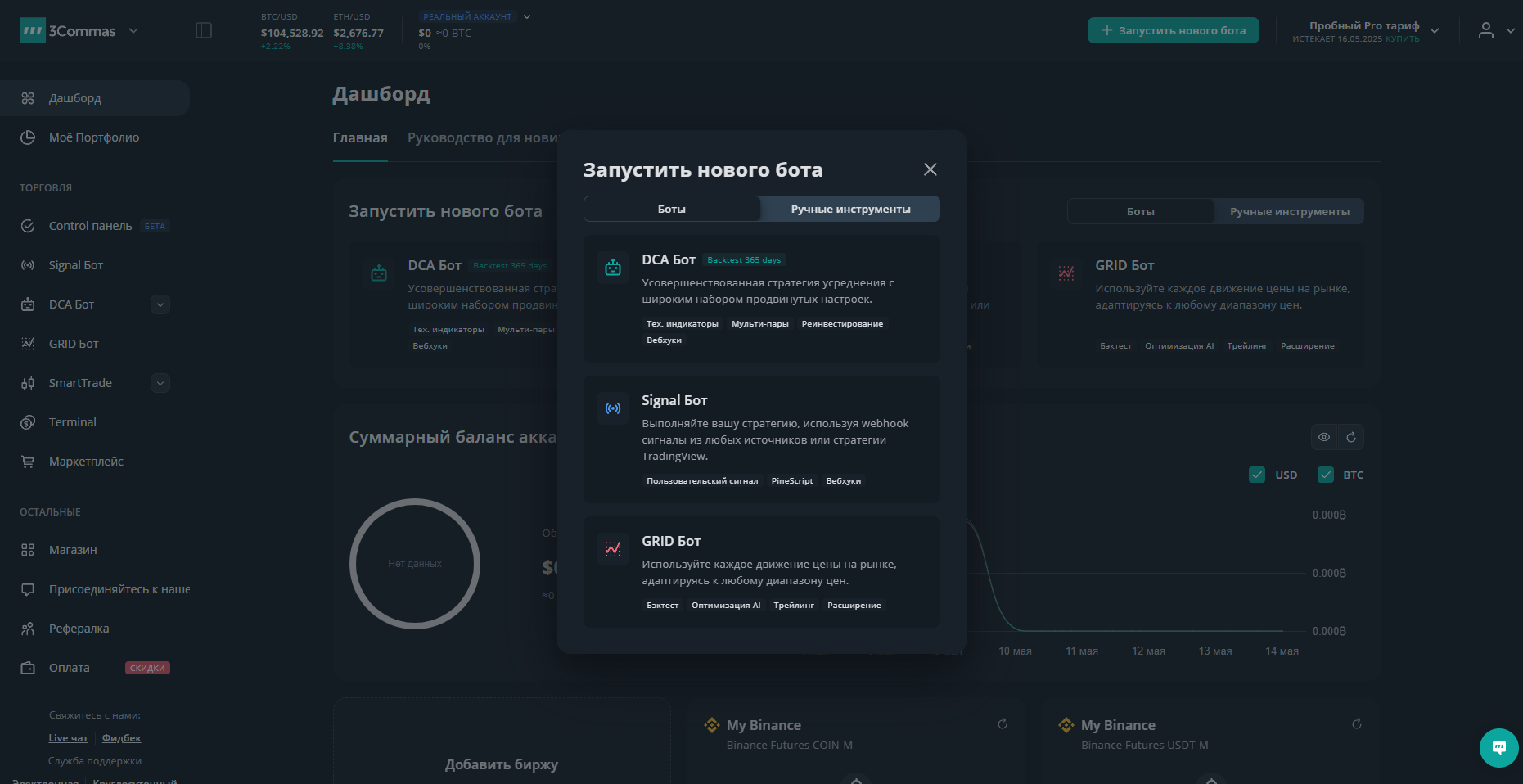Switch to Руководство для новичков tab

pos(483,137)
